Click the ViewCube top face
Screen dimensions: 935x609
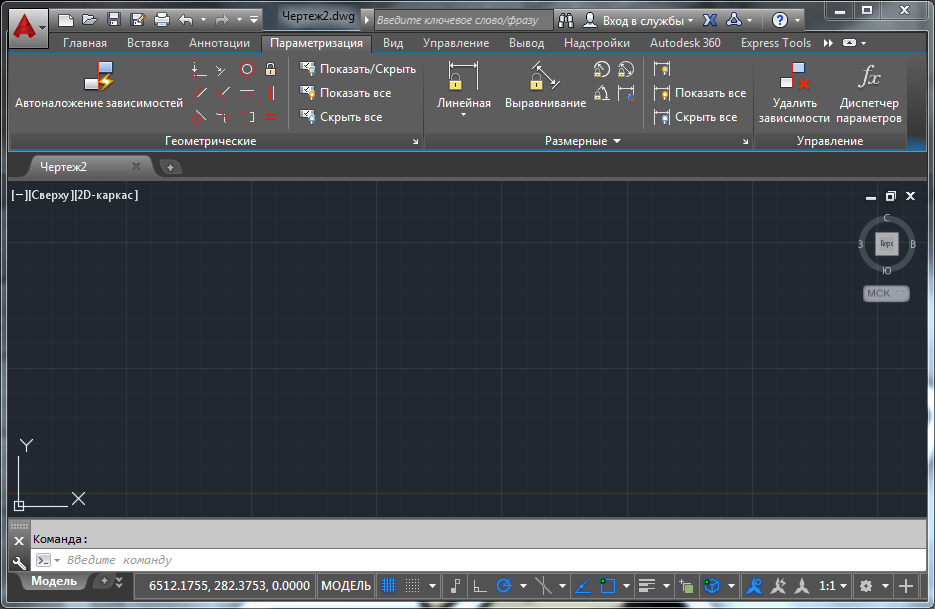[x=887, y=244]
